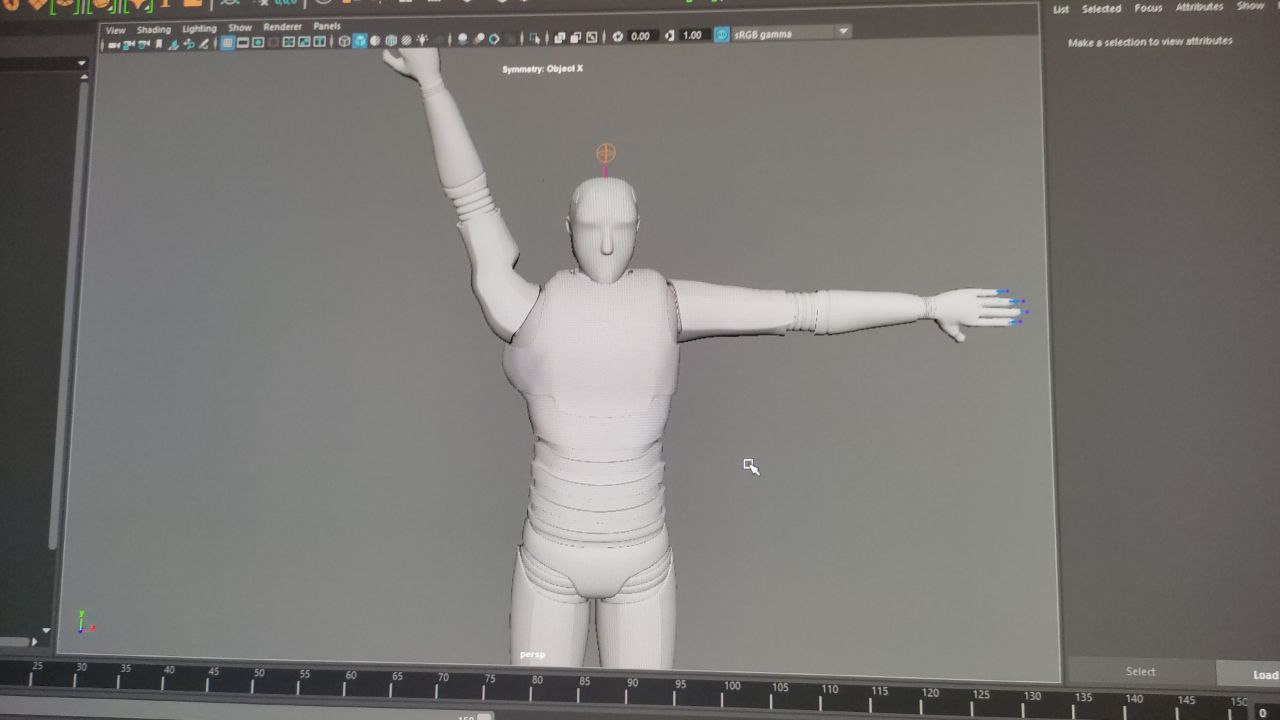Toggle X-Ray display mode
The width and height of the screenshot is (1280, 720).
560,38
